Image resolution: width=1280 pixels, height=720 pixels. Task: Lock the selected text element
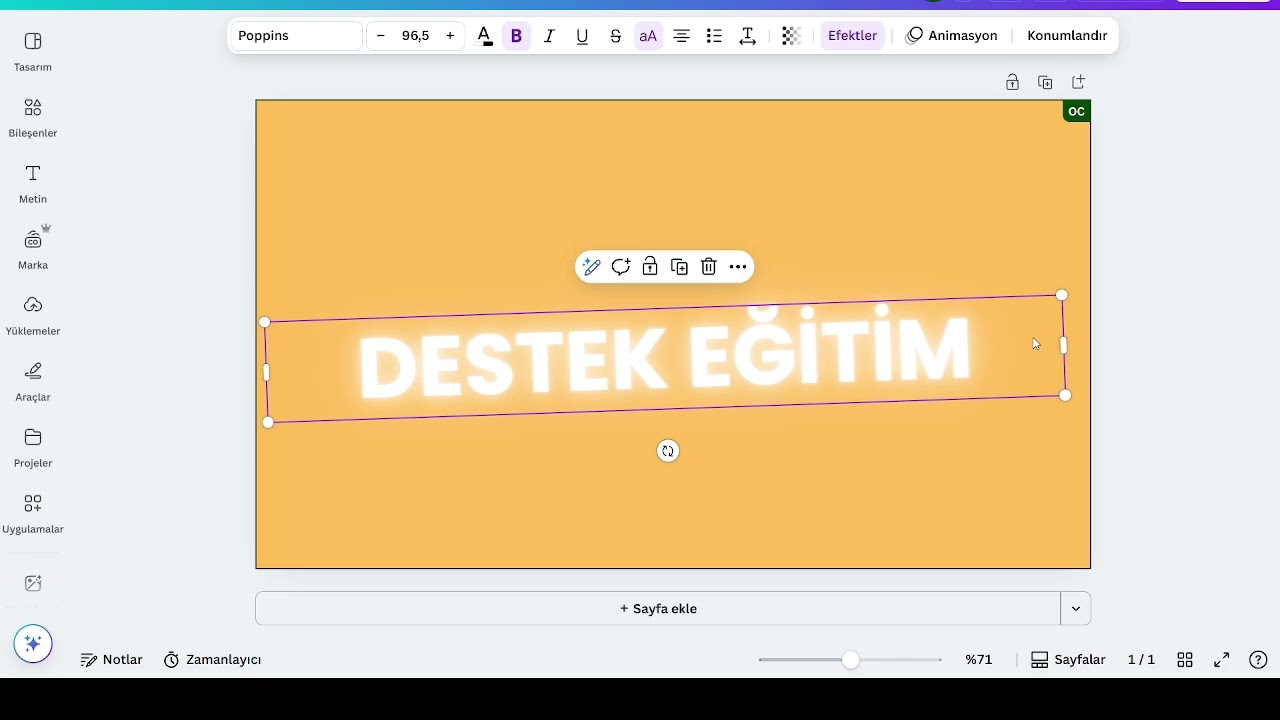pos(650,267)
